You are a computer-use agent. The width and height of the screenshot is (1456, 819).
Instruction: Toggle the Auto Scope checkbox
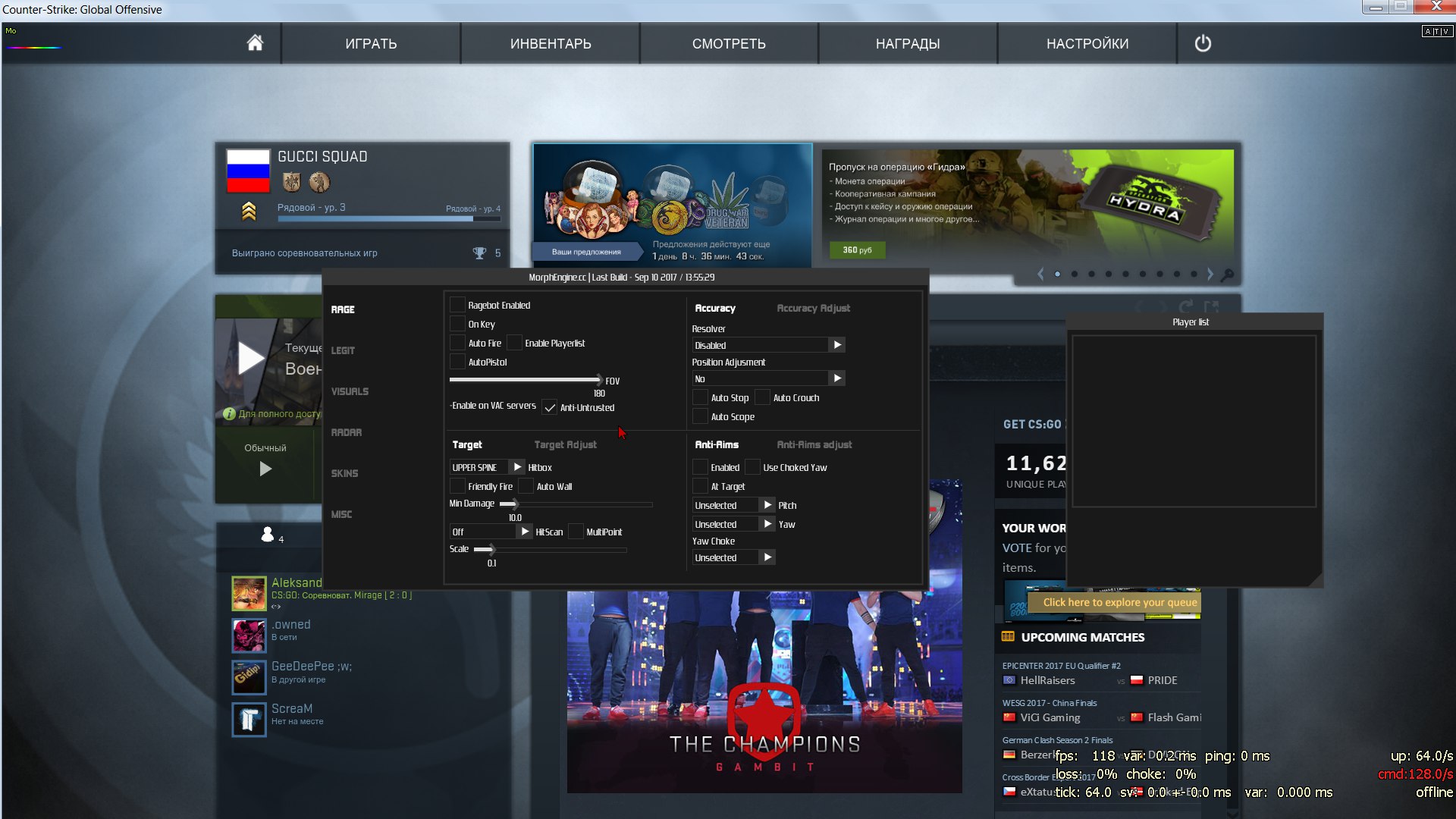point(701,416)
